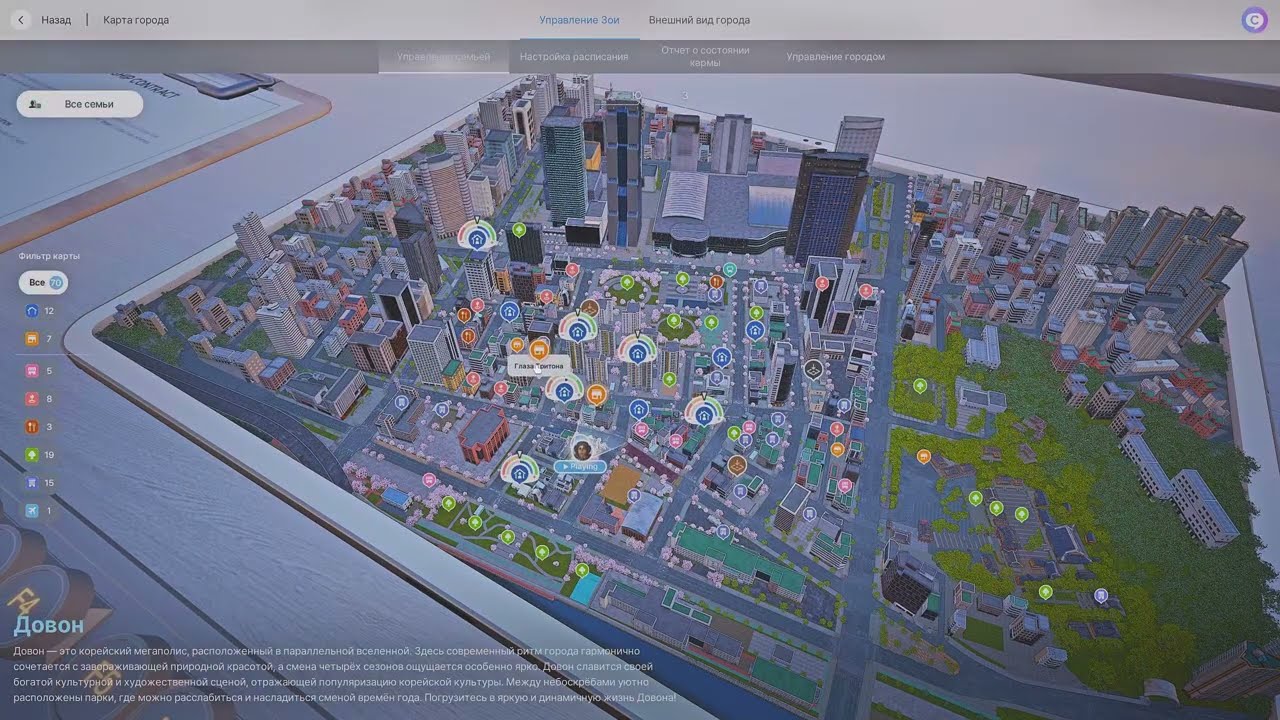Click the Глаза Тритона tooltip label
Viewport: 1280px width, 720px height.
[539, 367]
